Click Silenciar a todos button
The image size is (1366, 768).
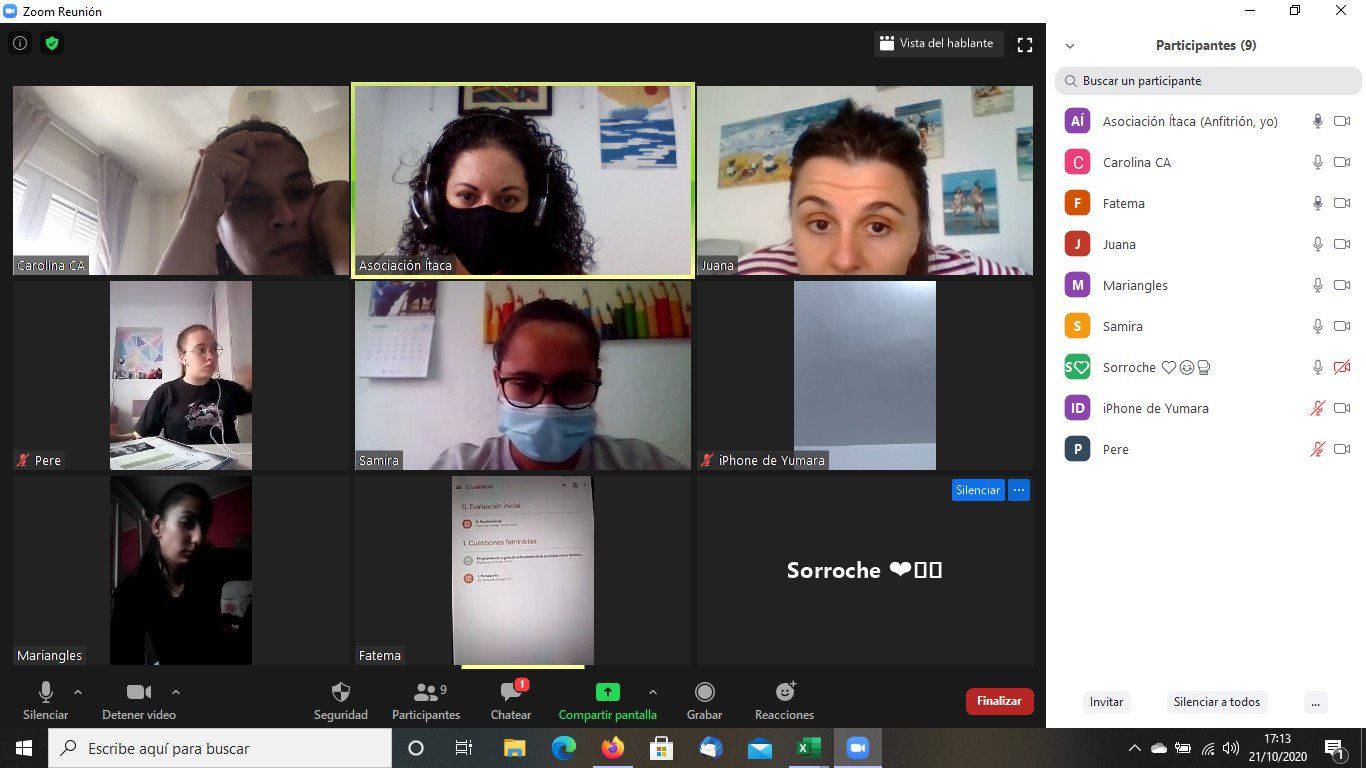tap(1217, 702)
